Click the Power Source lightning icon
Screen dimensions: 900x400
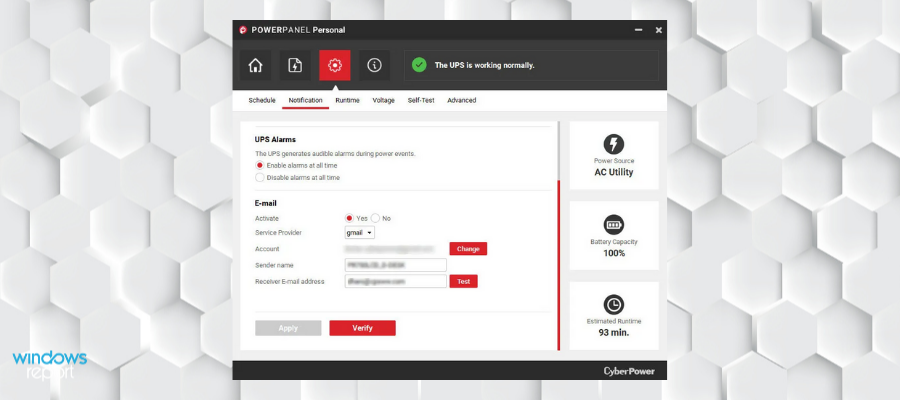[614, 144]
